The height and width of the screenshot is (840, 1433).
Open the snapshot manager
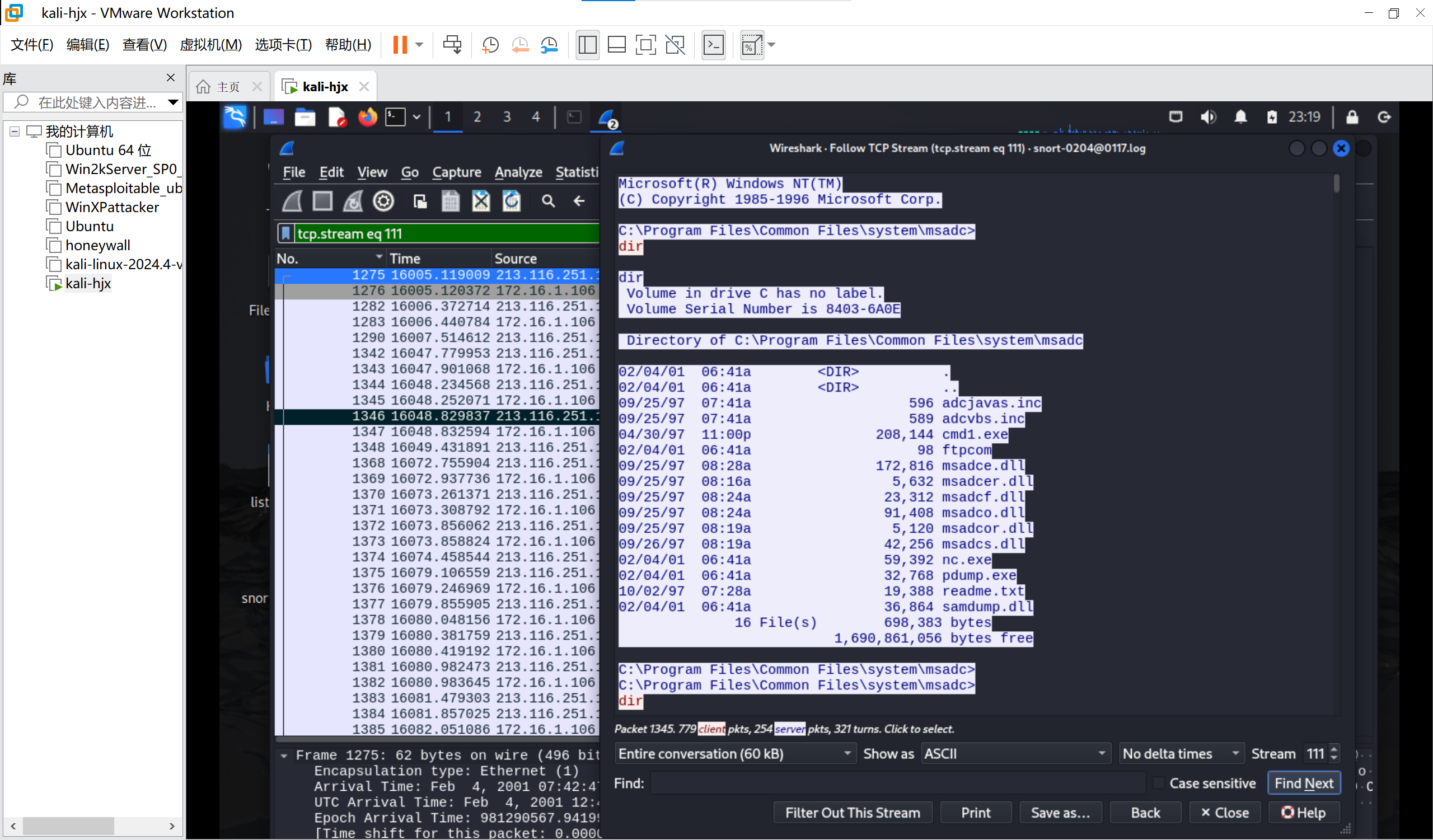point(549,44)
